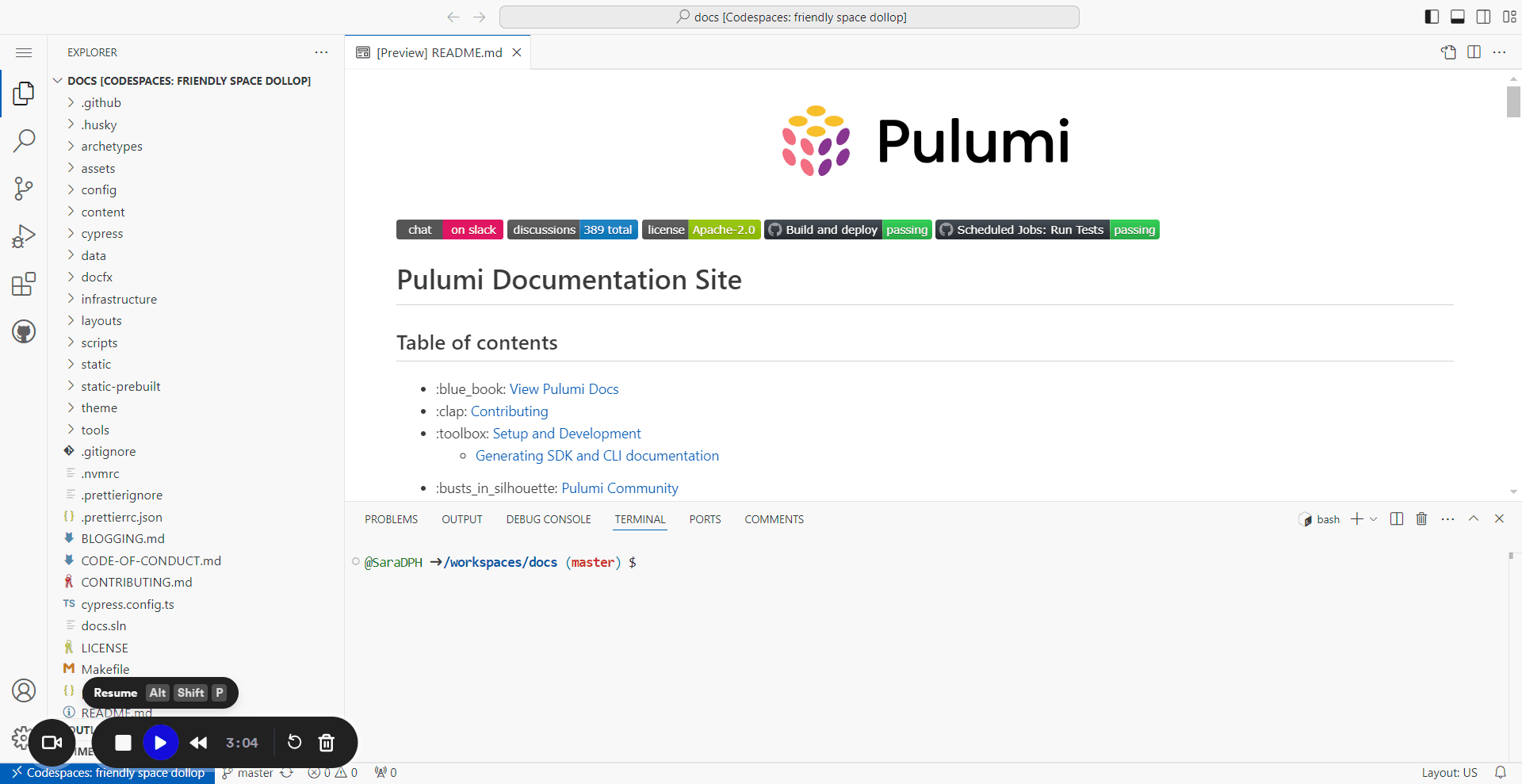Click the command center search box
Screen dimensions: 1522x784
(x=790, y=17)
